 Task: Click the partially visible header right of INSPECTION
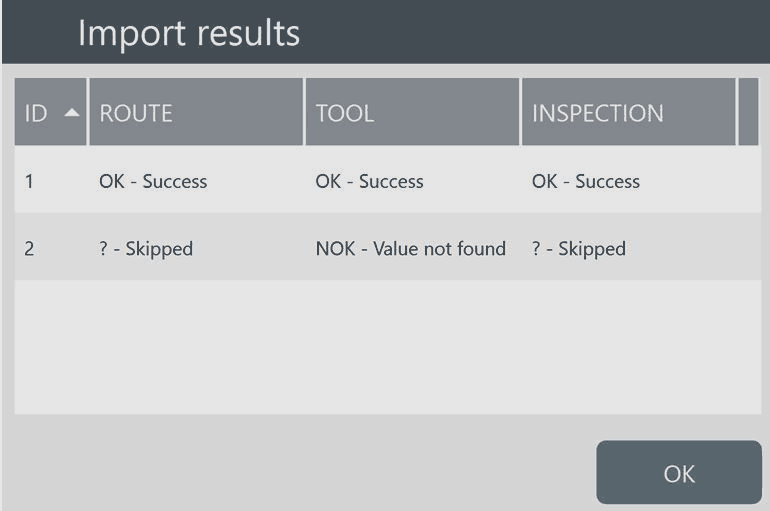click(x=748, y=113)
